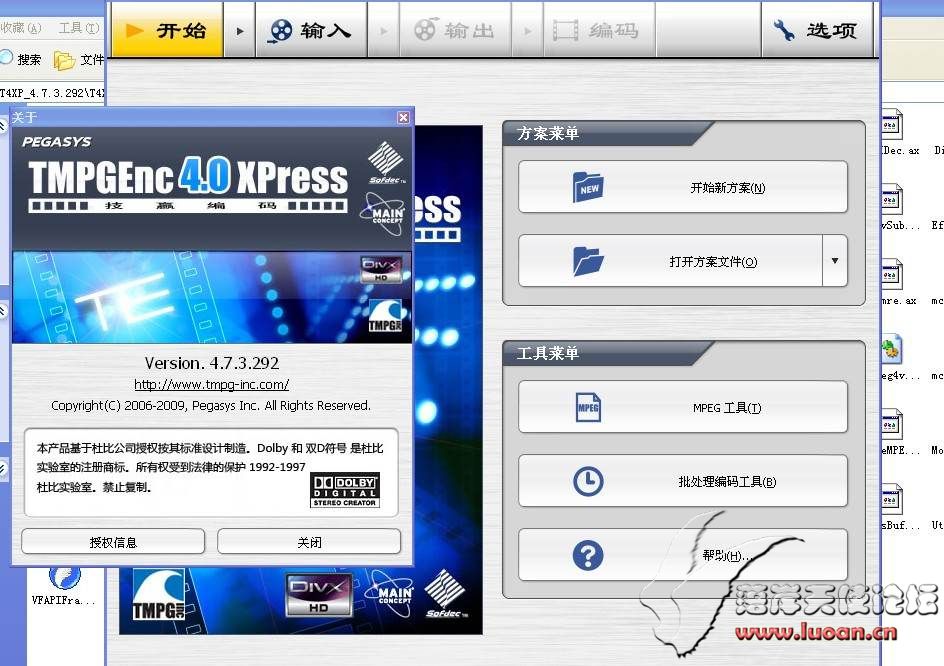Image resolution: width=944 pixels, height=666 pixels.
Task: Click the Explorer address path T4XP_4.7.3.292
Action: tap(52, 93)
